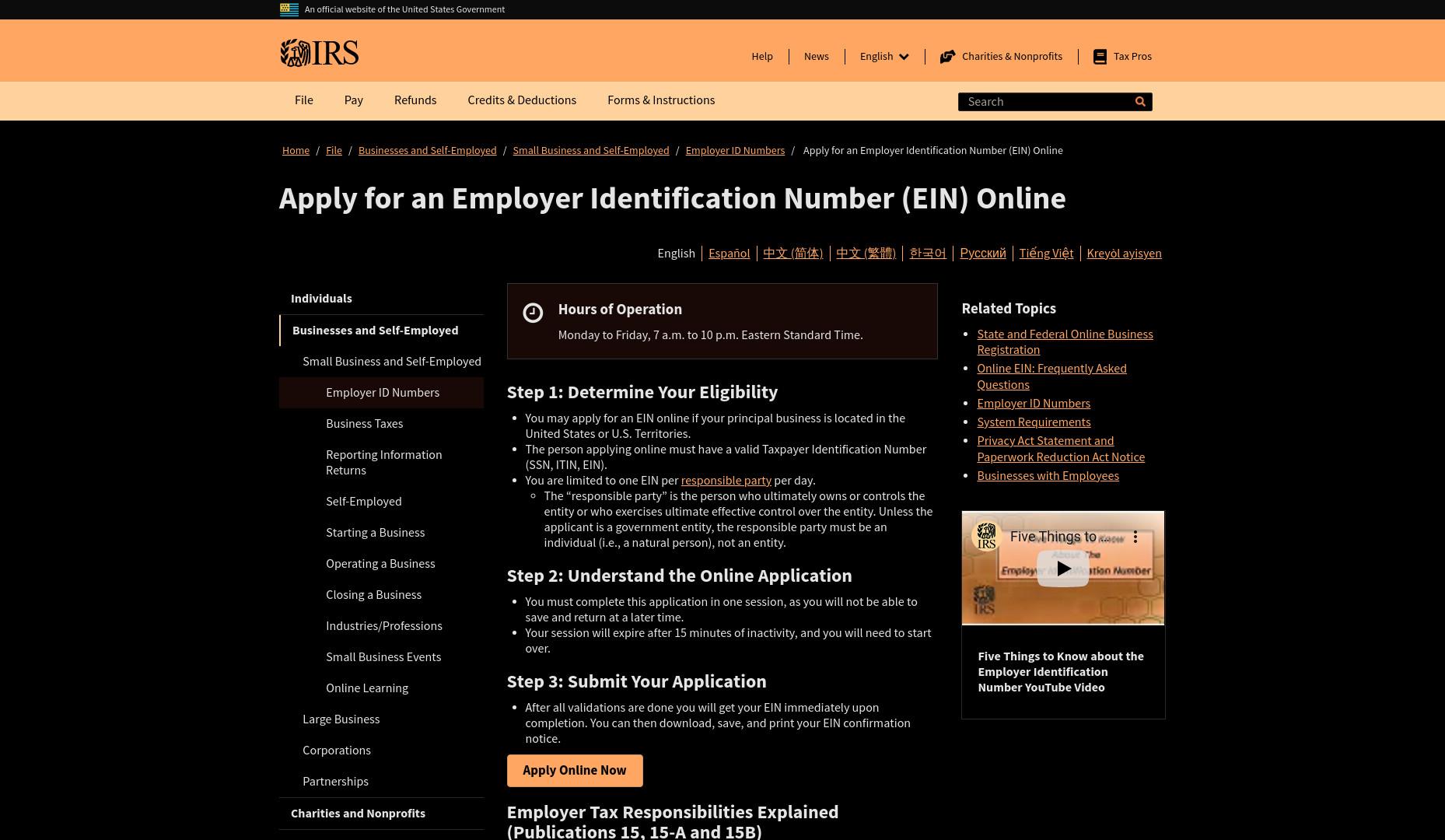The image size is (1445, 840).
Task: Open Small Business and Self-Employed breadcrumb
Action: pyautogui.click(x=591, y=151)
